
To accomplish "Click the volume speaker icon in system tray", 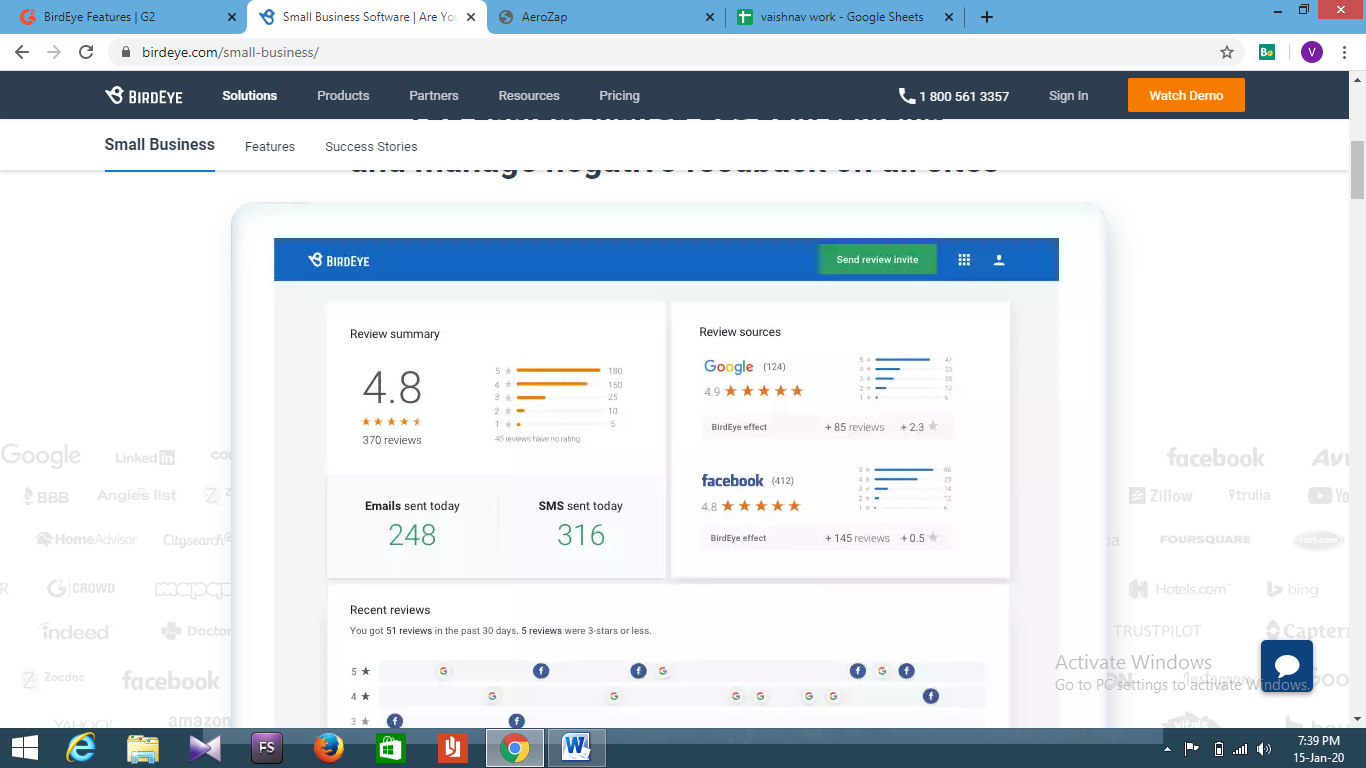I will (1264, 749).
